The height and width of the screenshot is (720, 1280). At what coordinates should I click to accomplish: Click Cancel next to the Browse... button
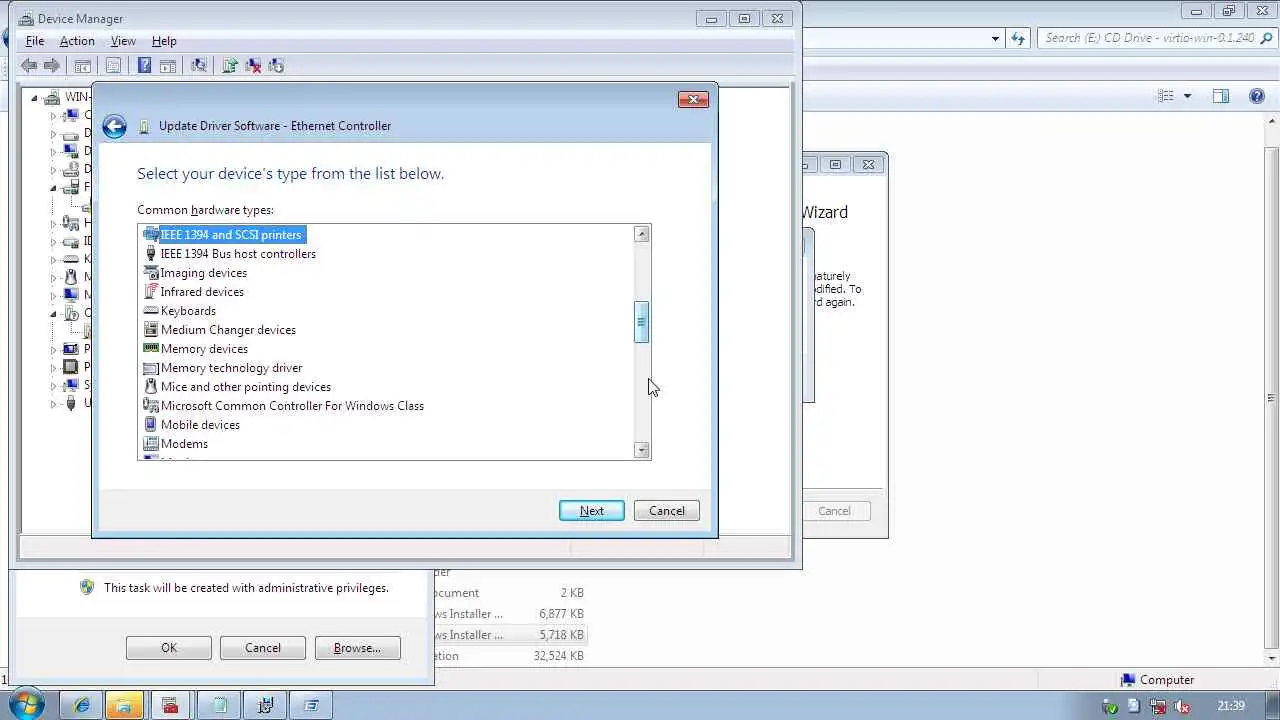tap(263, 648)
